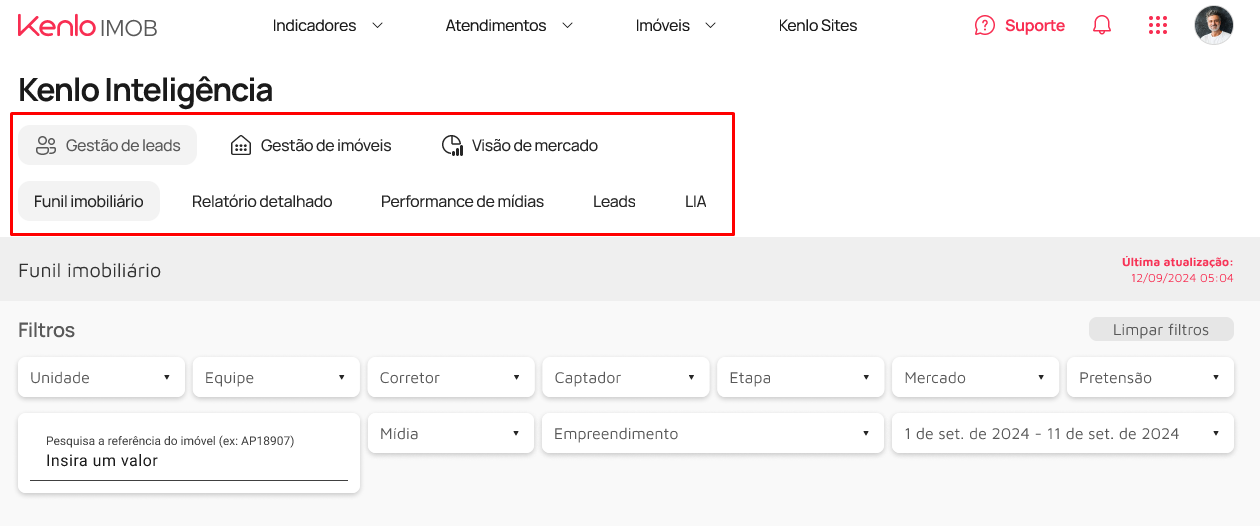Screen dimensions: 1260x526
Task: Click the Última atualização timestamp text
Action: pos(1177,270)
